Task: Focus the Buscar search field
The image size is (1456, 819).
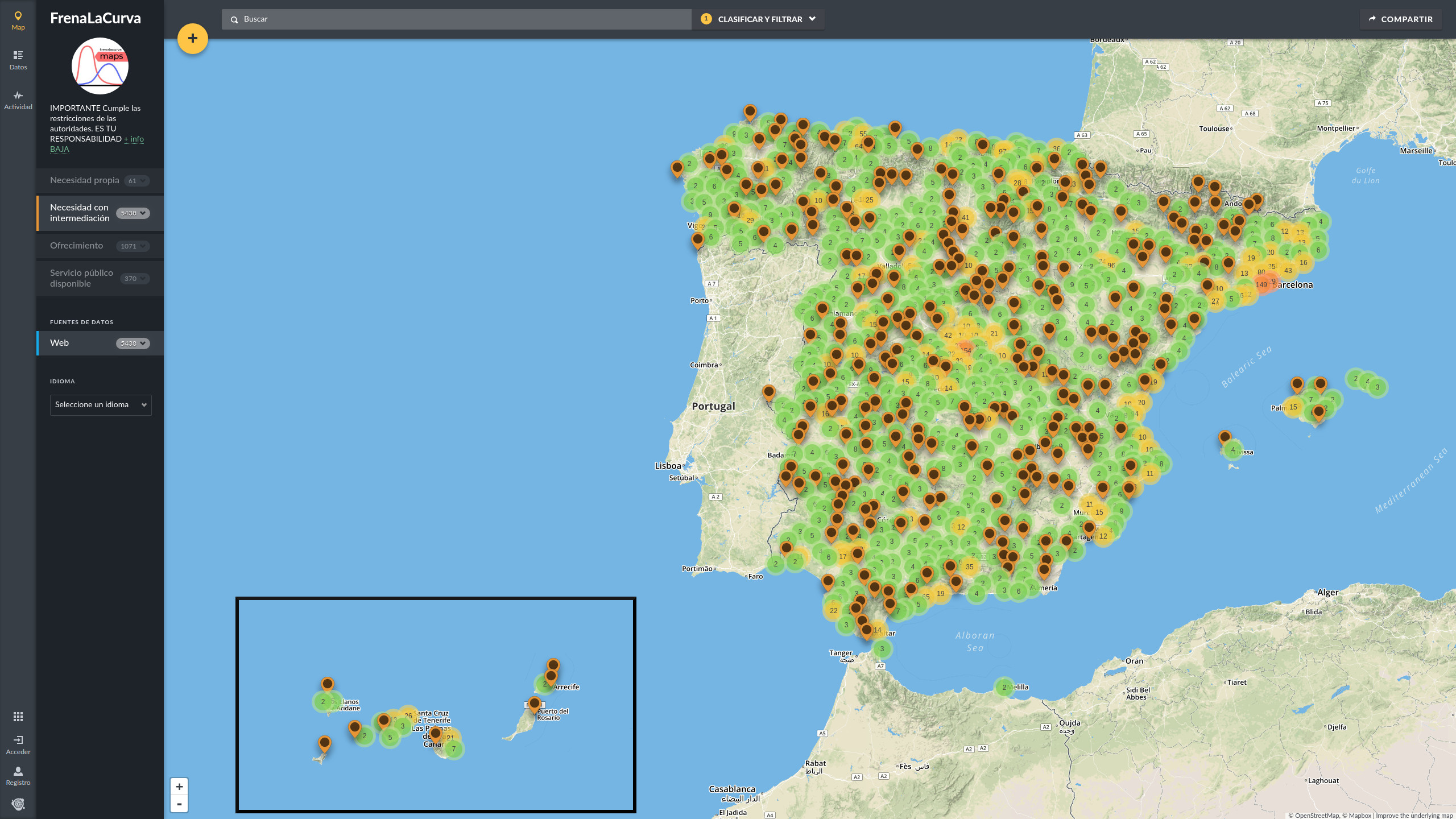Action: (457, 19)
